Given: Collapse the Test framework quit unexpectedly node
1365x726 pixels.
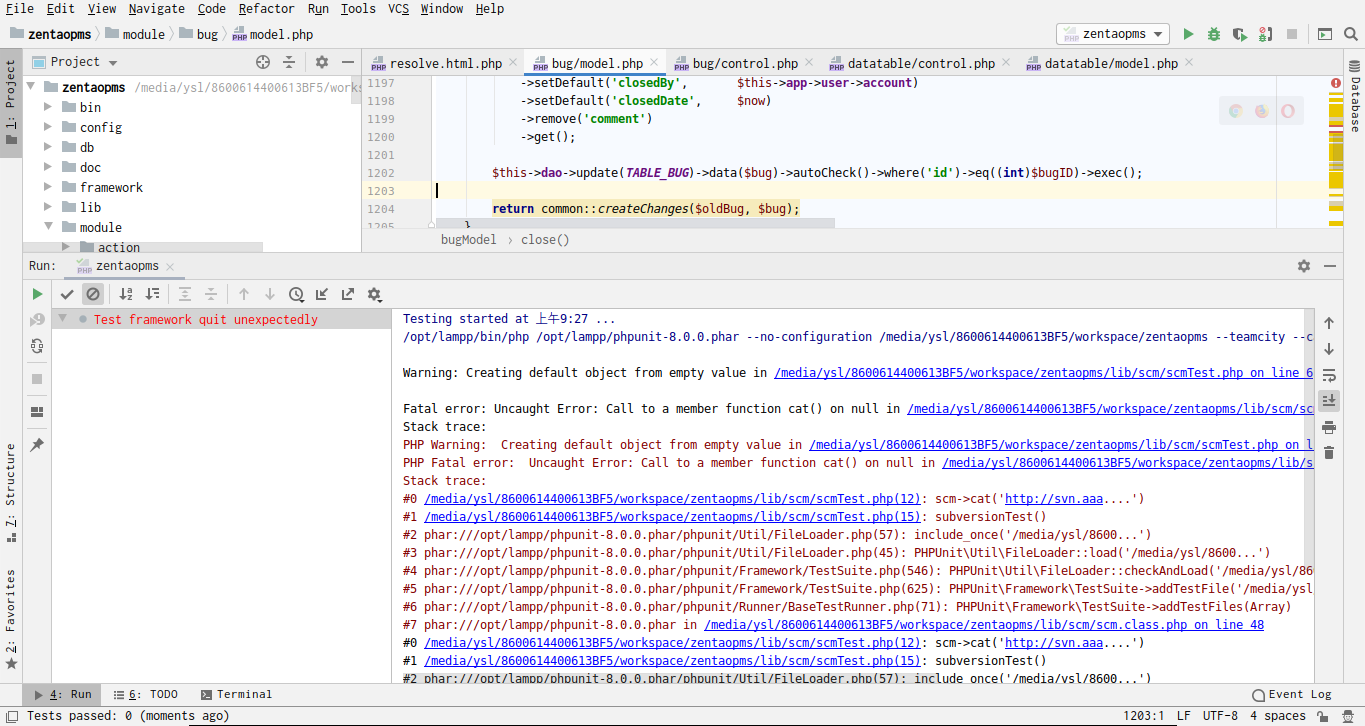Looking at the screenshot, I should tap(62, 320).
